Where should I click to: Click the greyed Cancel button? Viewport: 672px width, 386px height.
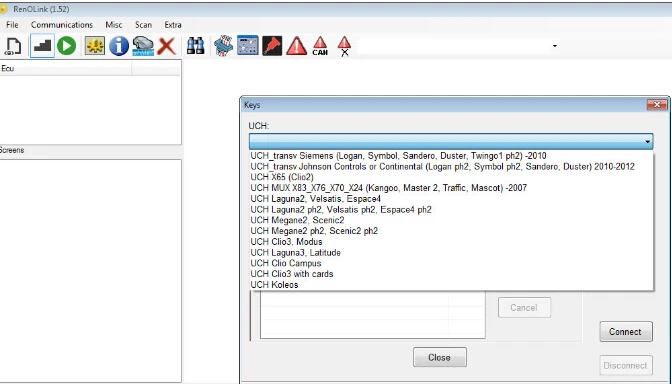click(x=524, y=308)
